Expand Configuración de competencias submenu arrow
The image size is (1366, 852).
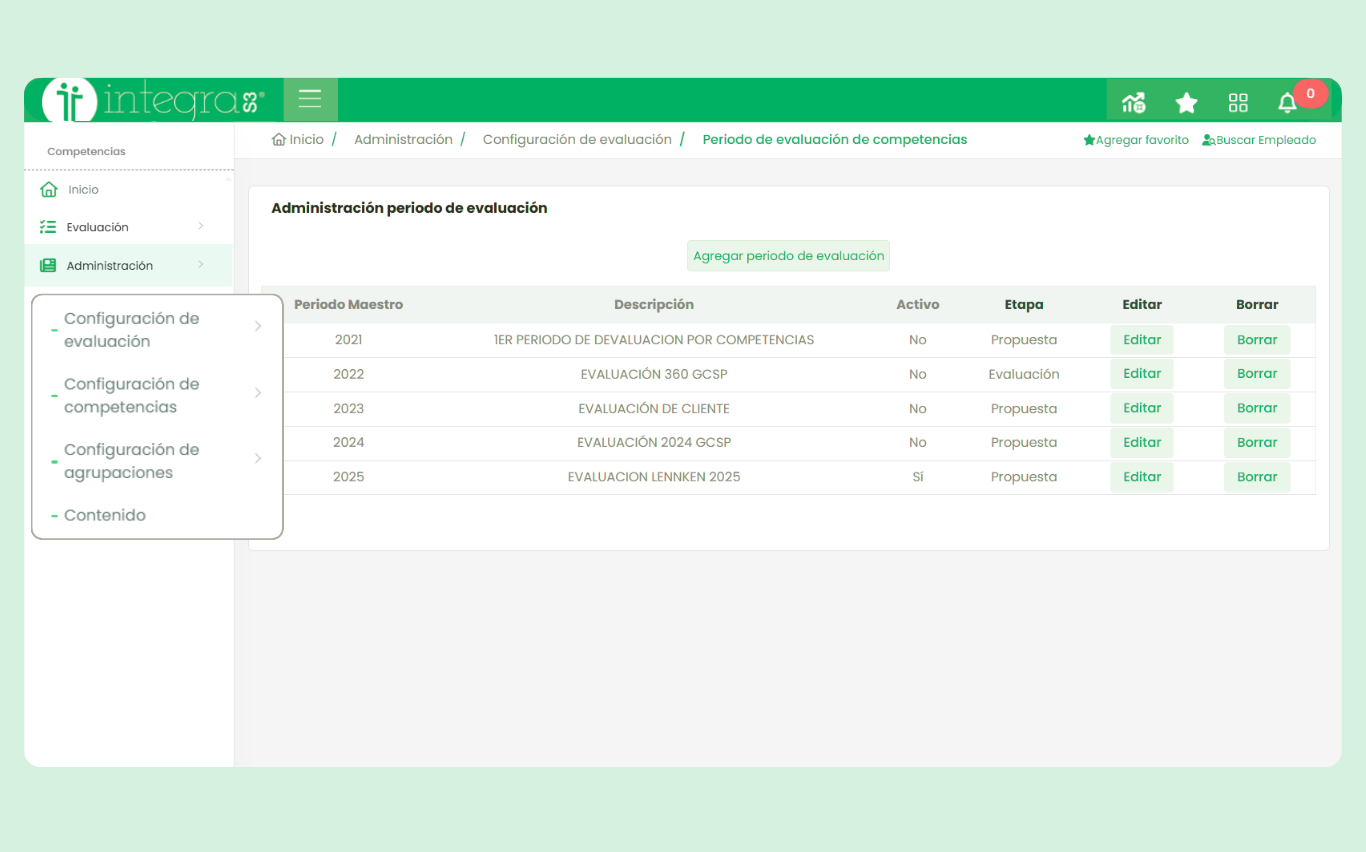tap(258, 393)
